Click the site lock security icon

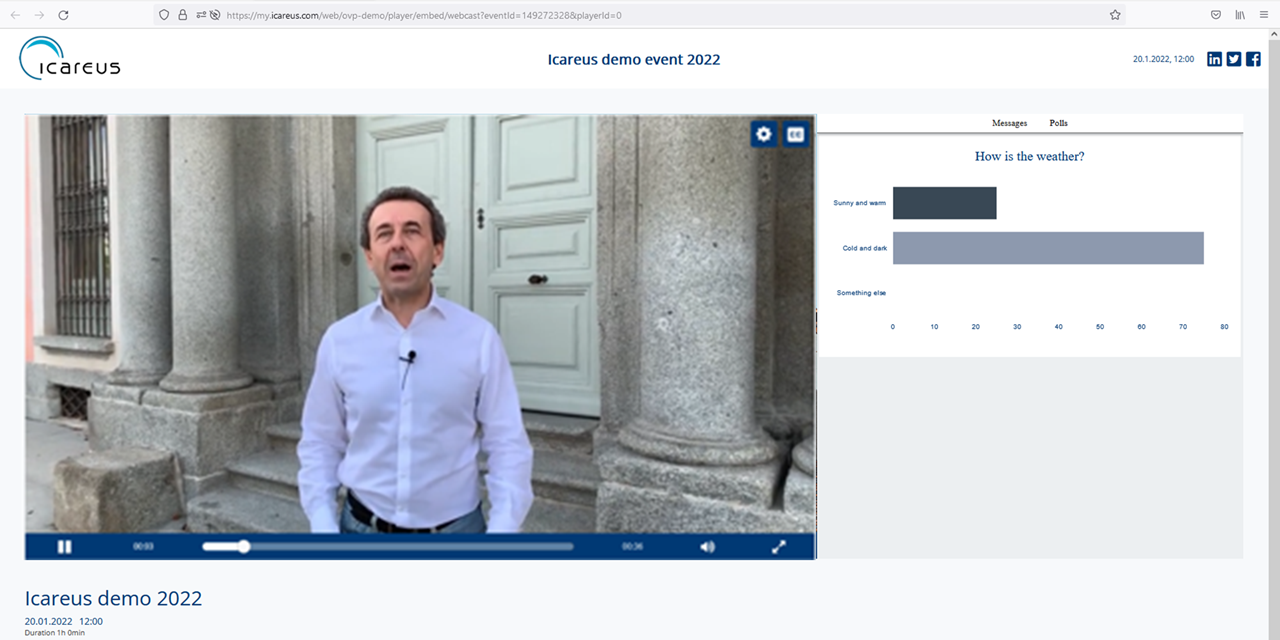[182, 15]
